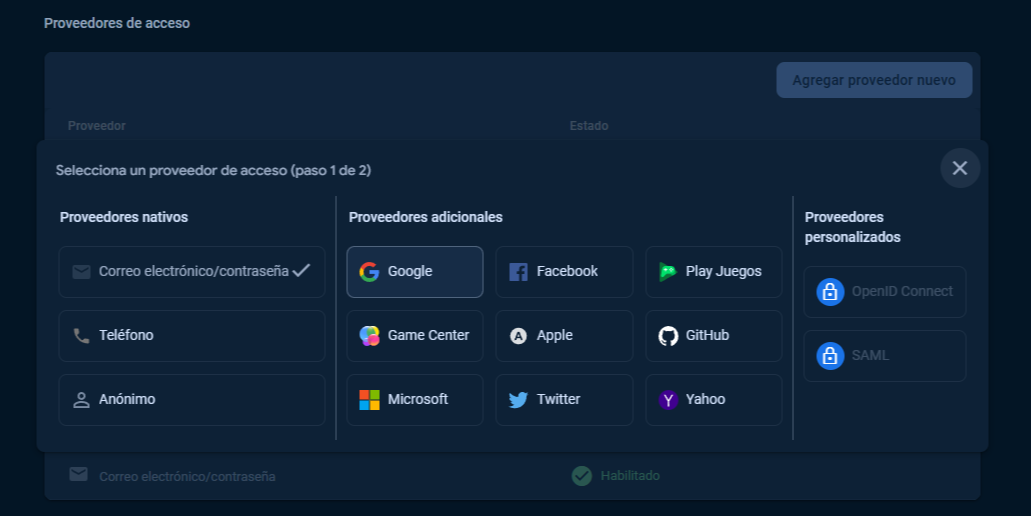1031x516 pixels.
Task: Select the Play Juegos provider
Action: (x=714, y=272)
